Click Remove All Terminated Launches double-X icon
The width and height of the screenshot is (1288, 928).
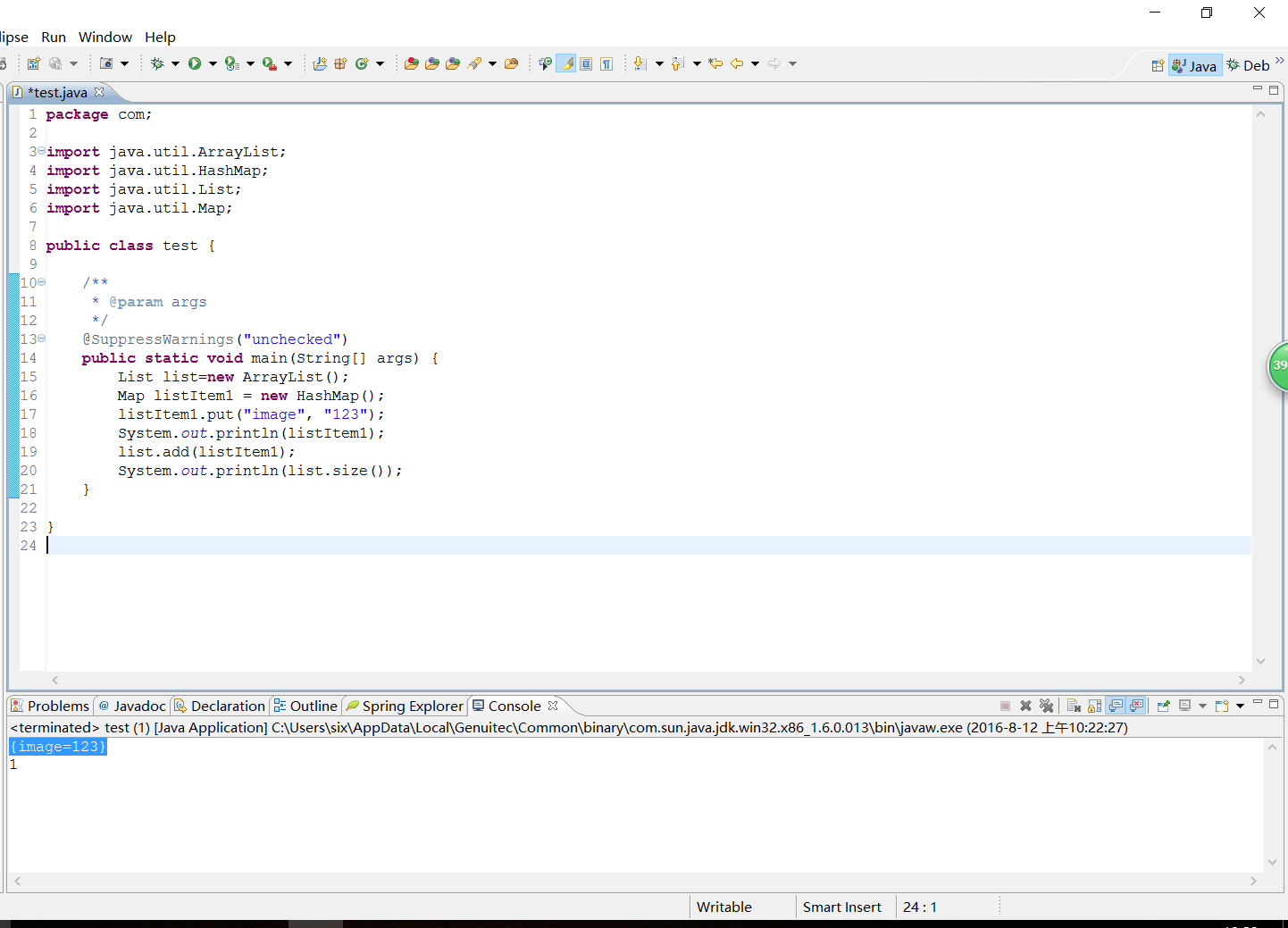(x=1046, y=706)
